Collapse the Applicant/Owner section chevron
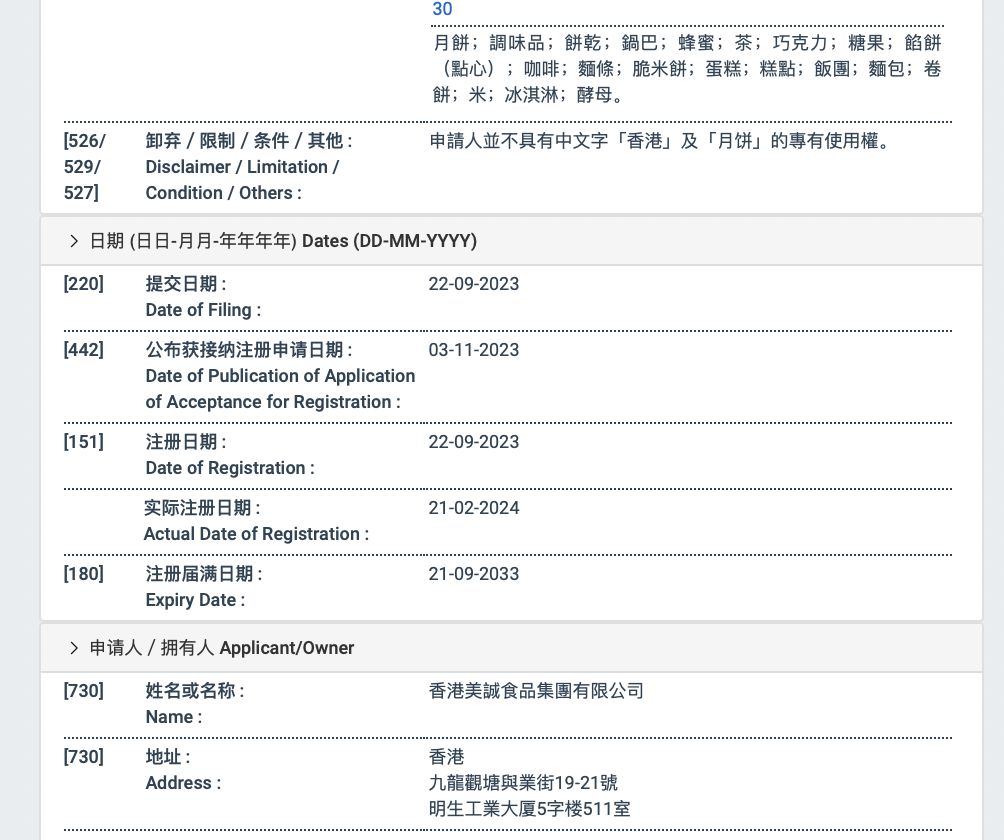Viewport: 1004px width, 840px height. (74, 648)
